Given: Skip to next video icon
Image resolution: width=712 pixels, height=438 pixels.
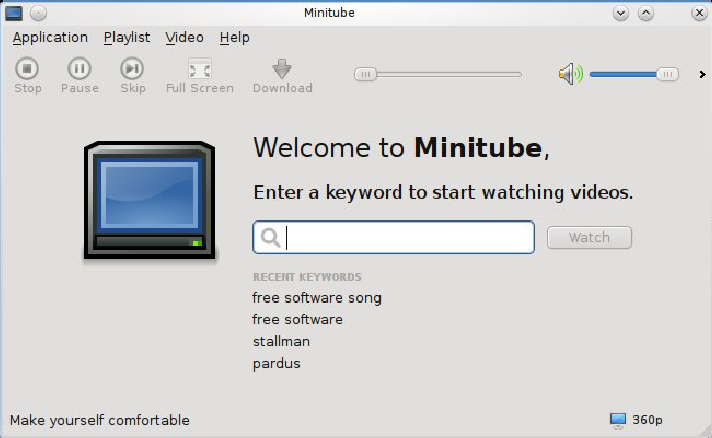Looking at the screenshot, I should pos(132,69).
